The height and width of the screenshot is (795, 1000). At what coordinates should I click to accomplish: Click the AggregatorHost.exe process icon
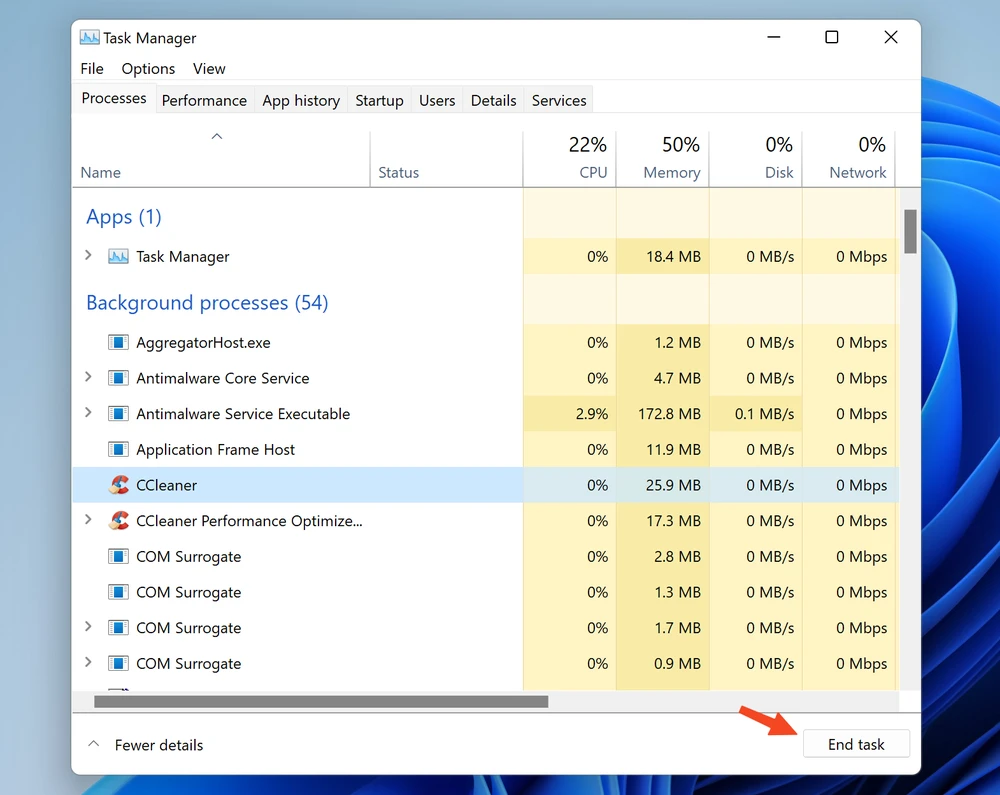(119, 343)
